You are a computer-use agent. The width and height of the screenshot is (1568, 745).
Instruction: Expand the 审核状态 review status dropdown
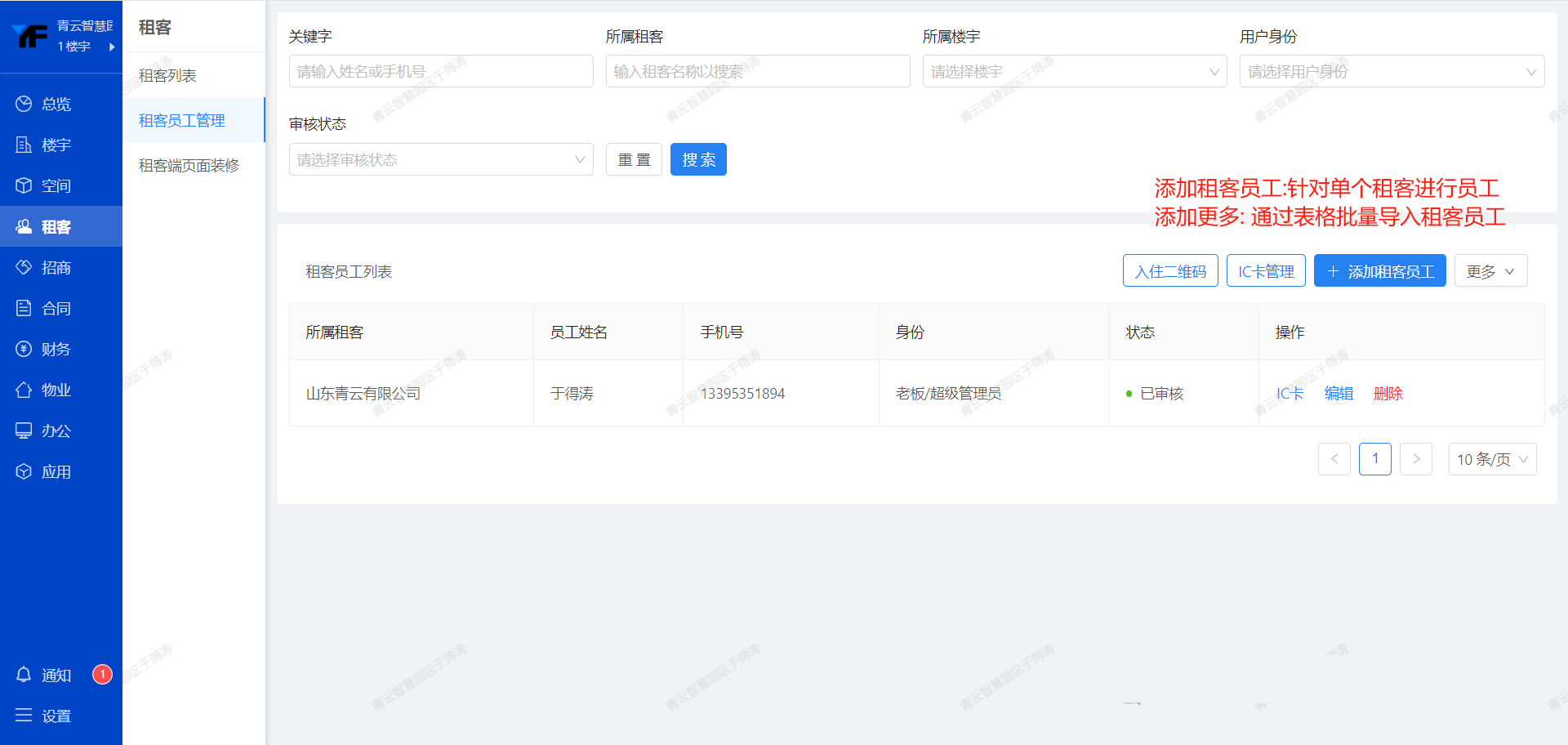[440, 160]
